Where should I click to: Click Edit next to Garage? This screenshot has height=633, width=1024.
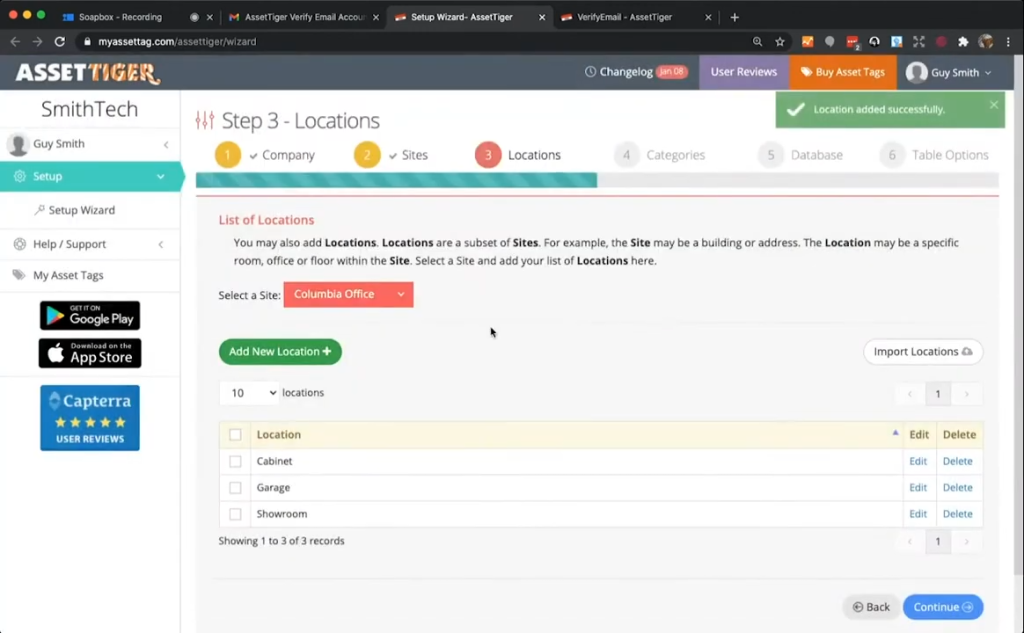coord(918,487)
